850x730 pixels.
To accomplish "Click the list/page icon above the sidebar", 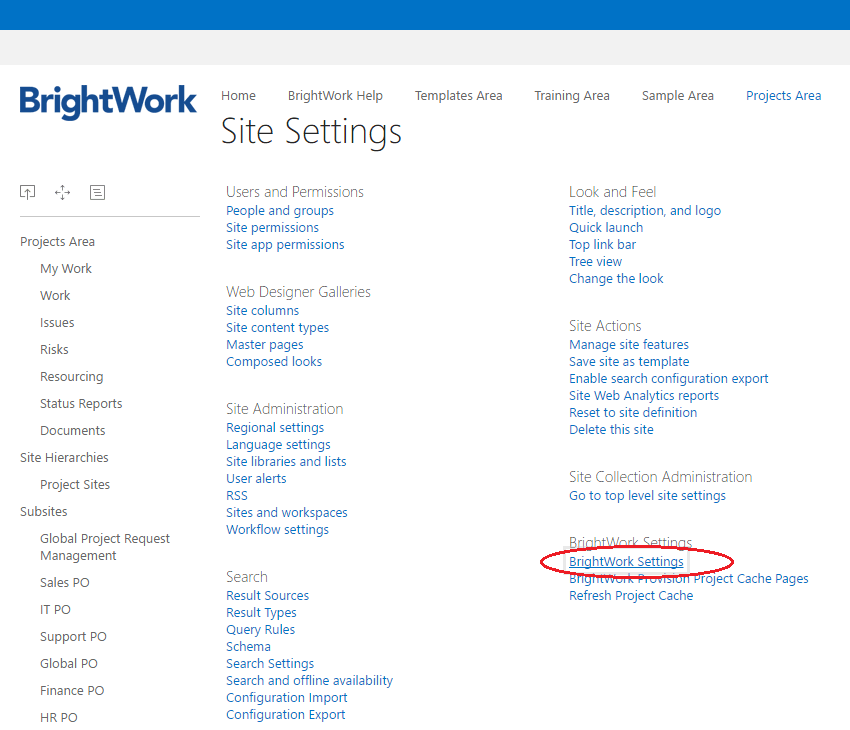I will (98, 192).
